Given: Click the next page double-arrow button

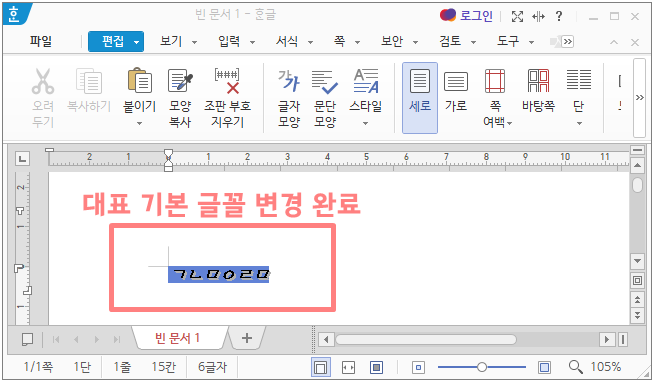Looking at the screenshot, I should click(637, 315).
